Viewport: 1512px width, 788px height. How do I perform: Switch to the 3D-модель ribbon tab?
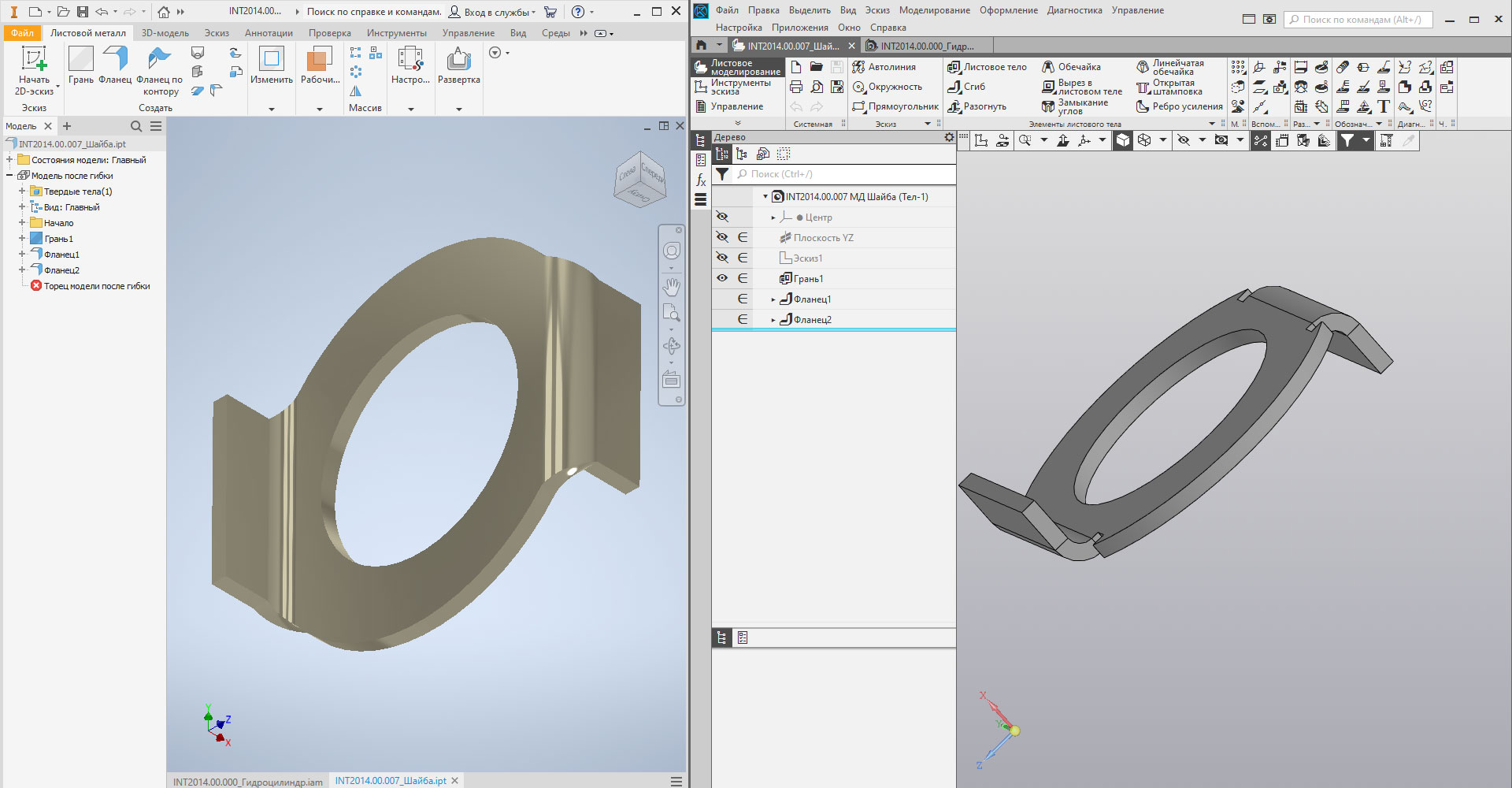165,33
